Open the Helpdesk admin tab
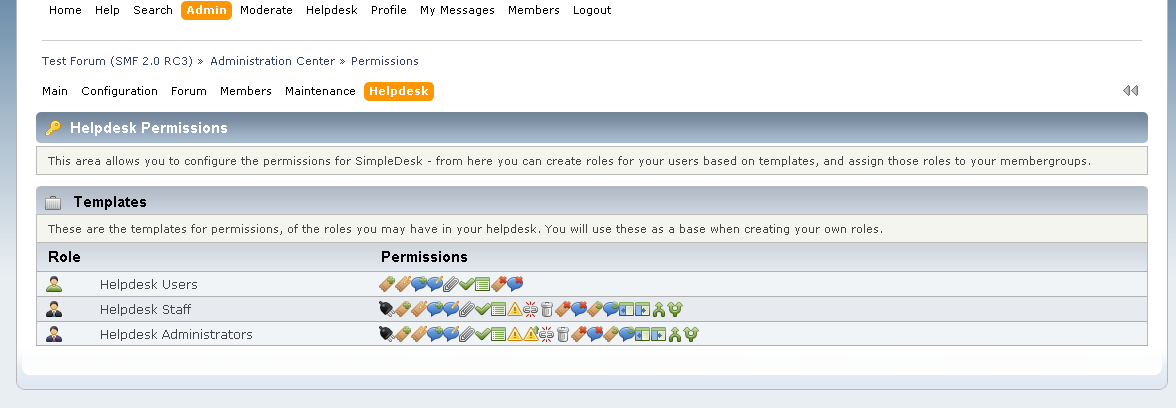 [x=399, y=91]
